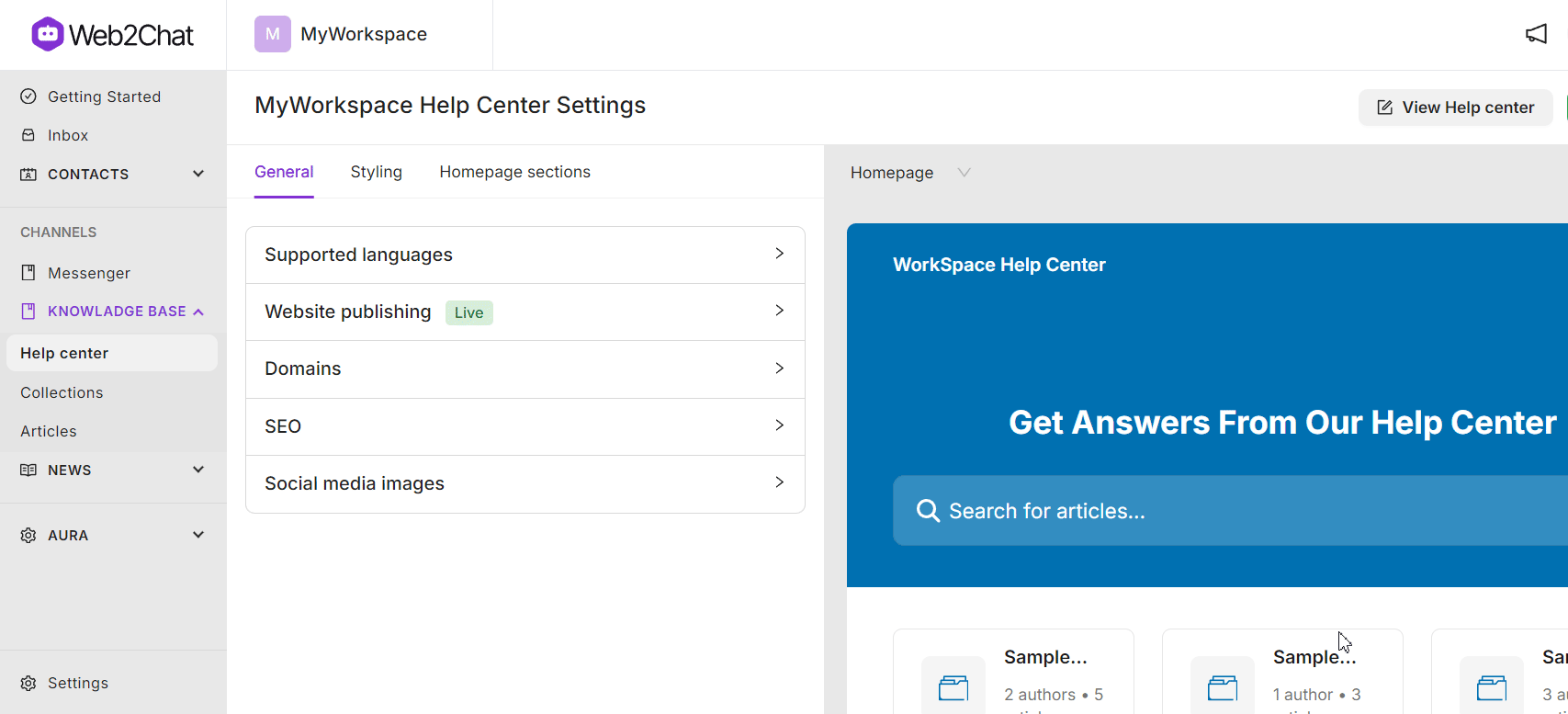Viewport: 1568px width, 714px height.
Task: Click the Inbox icon in sidebar
Action: [28, 135]
